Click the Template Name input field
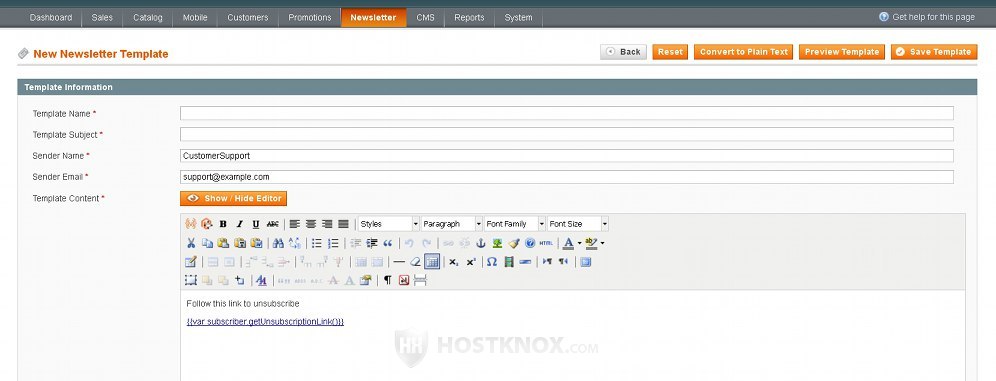This screenshot has width=996, height=381. tap(567, 114)
